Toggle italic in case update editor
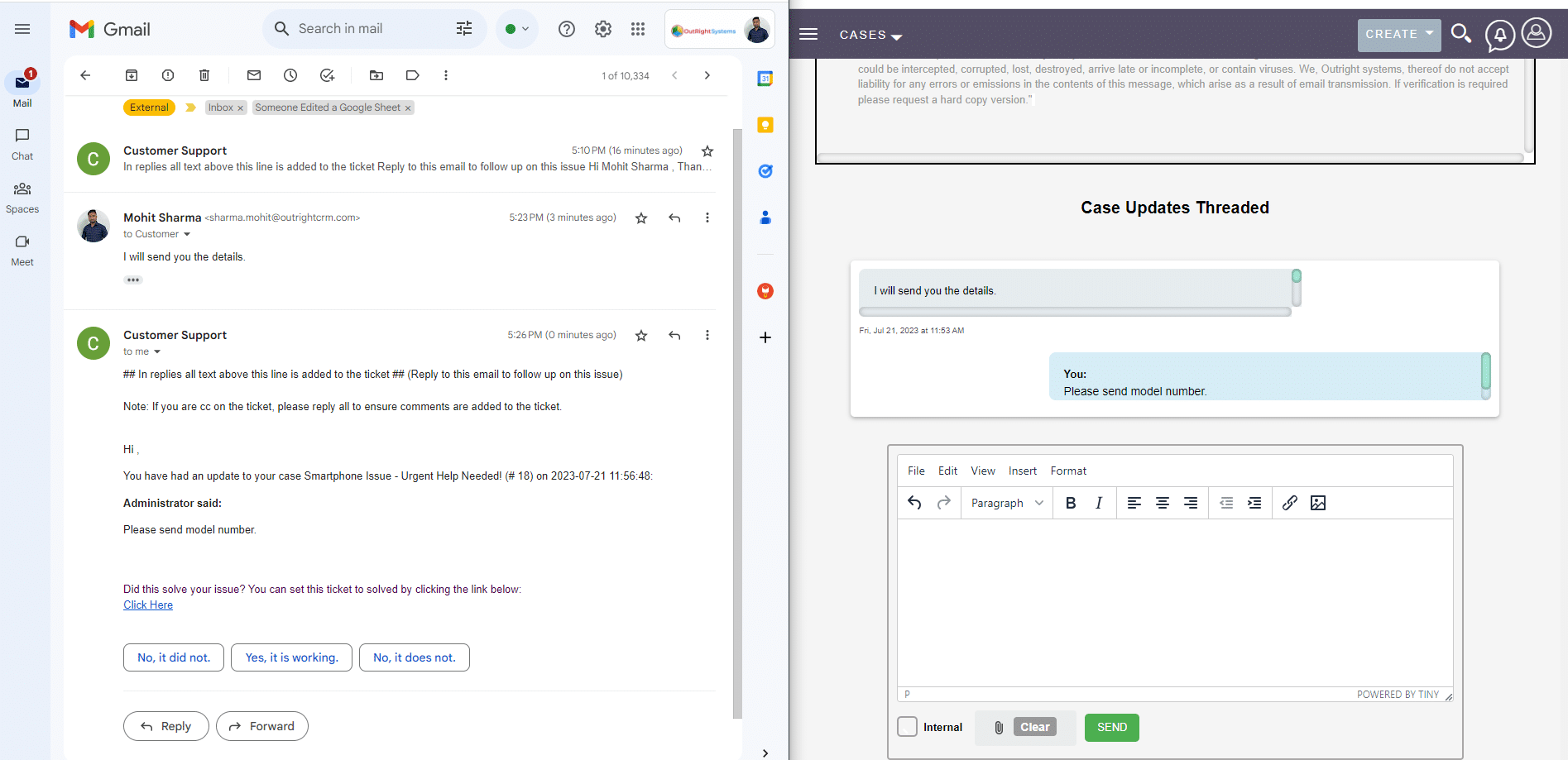Image resolution: width=1568 pixels, height=760 pixels. [x=1099, y=503]
